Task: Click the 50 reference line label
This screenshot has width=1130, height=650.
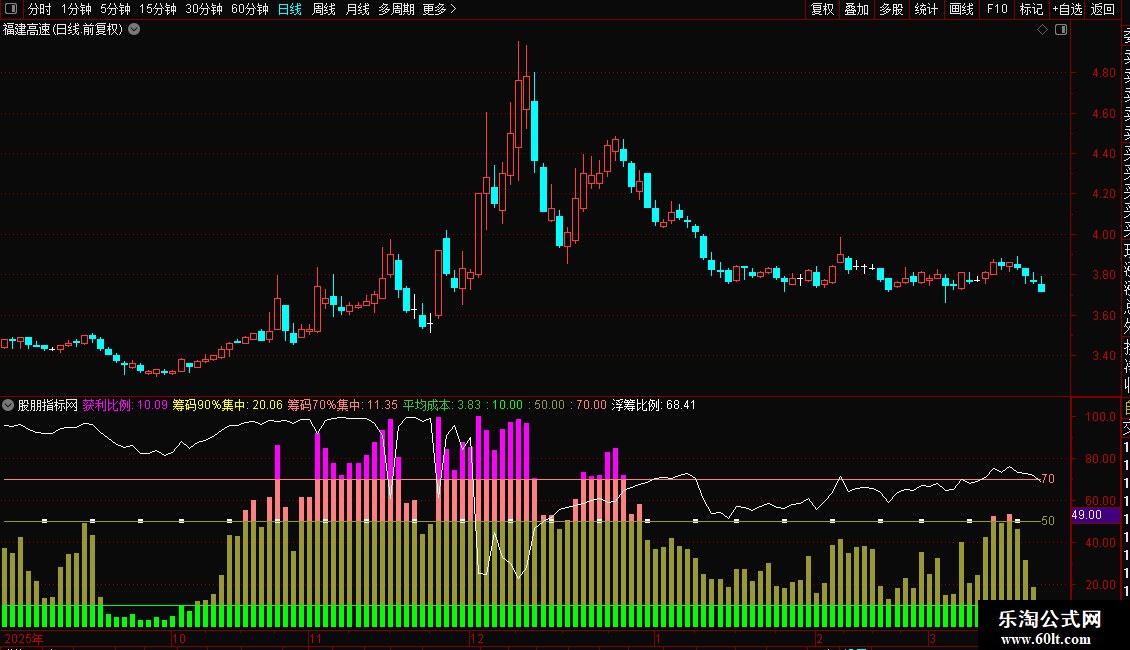Action: click(1048, 521)
